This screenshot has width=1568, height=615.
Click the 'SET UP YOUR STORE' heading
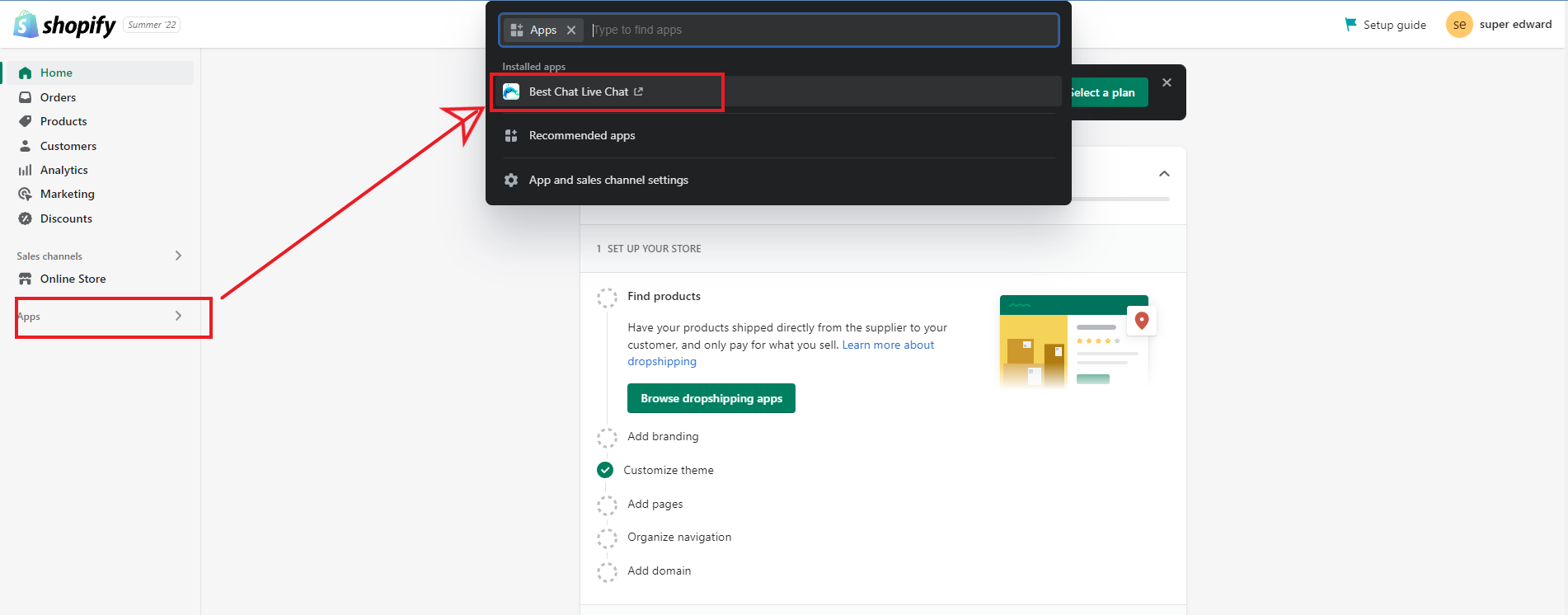(655, 249)
